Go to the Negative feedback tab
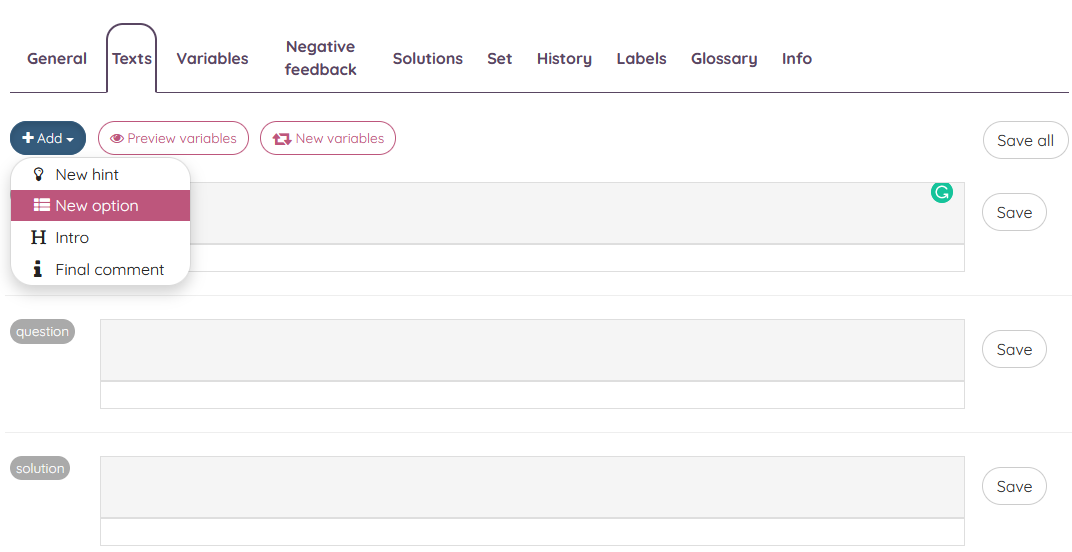 point(320,58)
